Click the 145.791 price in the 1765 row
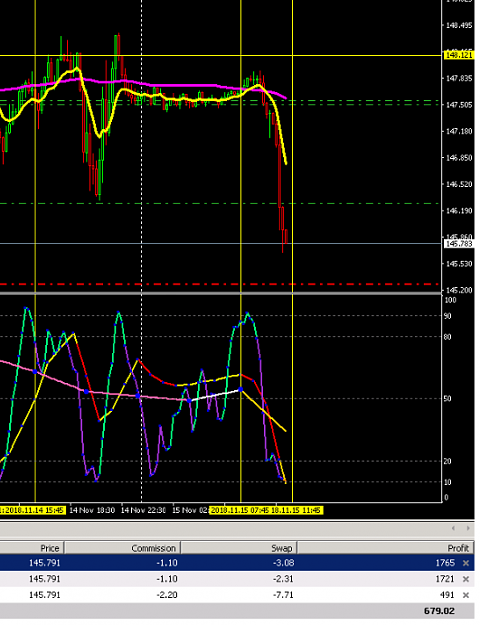Viewport: 480px width, 625px height. (x=45, y=563)
